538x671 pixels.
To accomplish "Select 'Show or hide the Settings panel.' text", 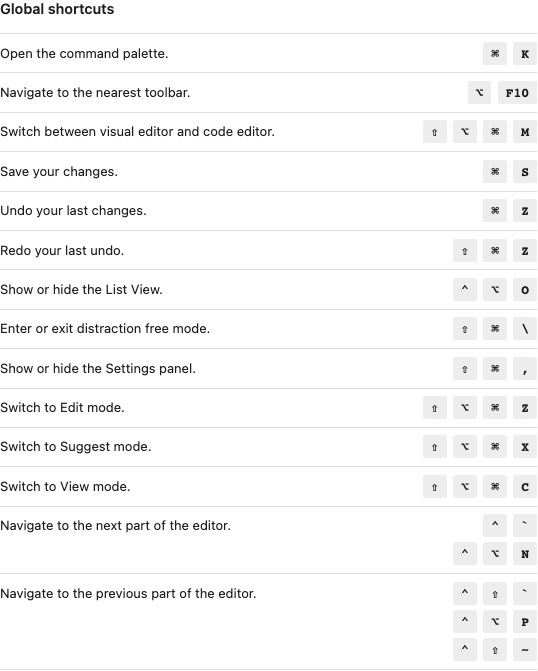I will click(x=98, y=368).
